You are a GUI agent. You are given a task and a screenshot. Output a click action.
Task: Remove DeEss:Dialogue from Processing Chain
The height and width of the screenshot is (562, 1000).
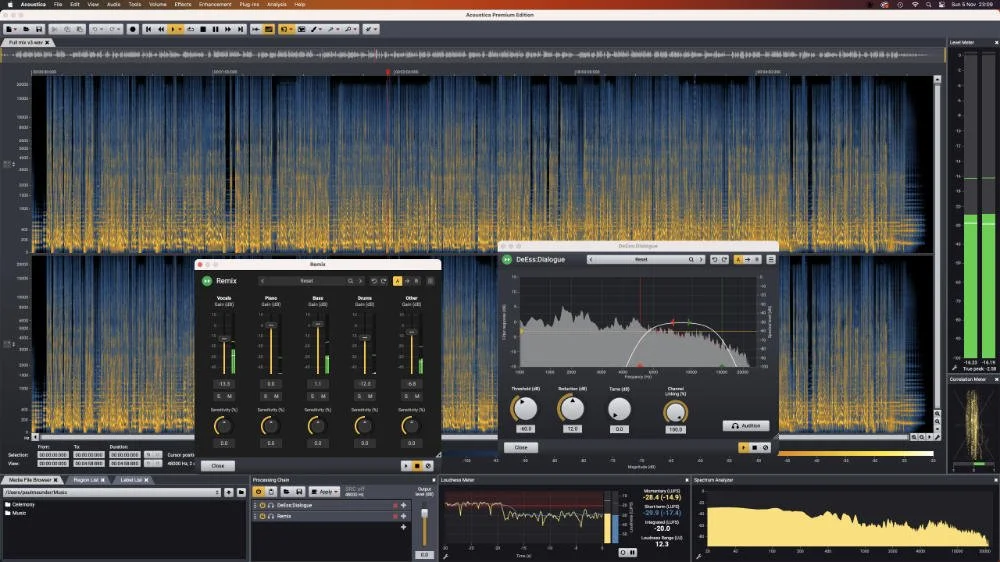(395, 505)
